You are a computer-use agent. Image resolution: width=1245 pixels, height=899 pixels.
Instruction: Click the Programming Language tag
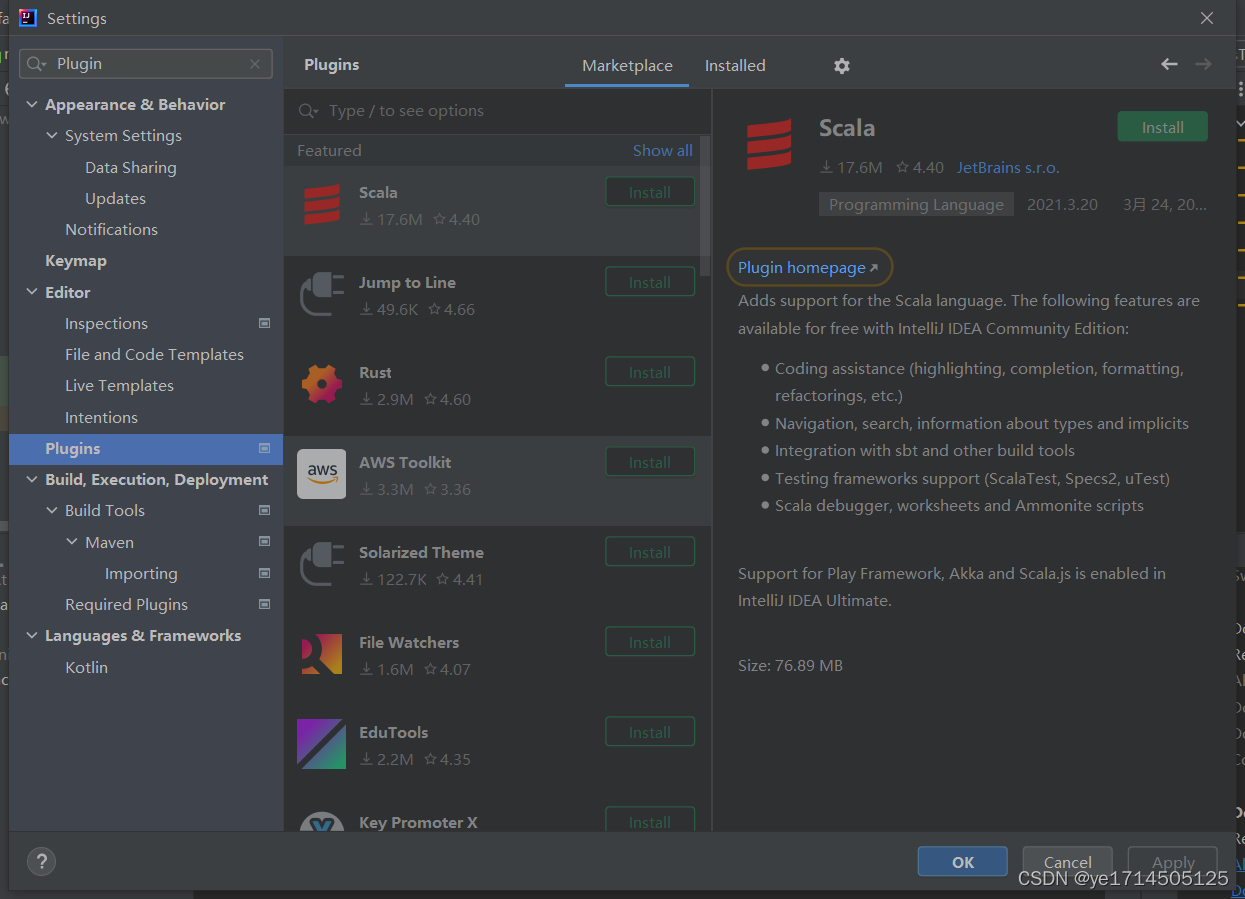click(916, 204)
